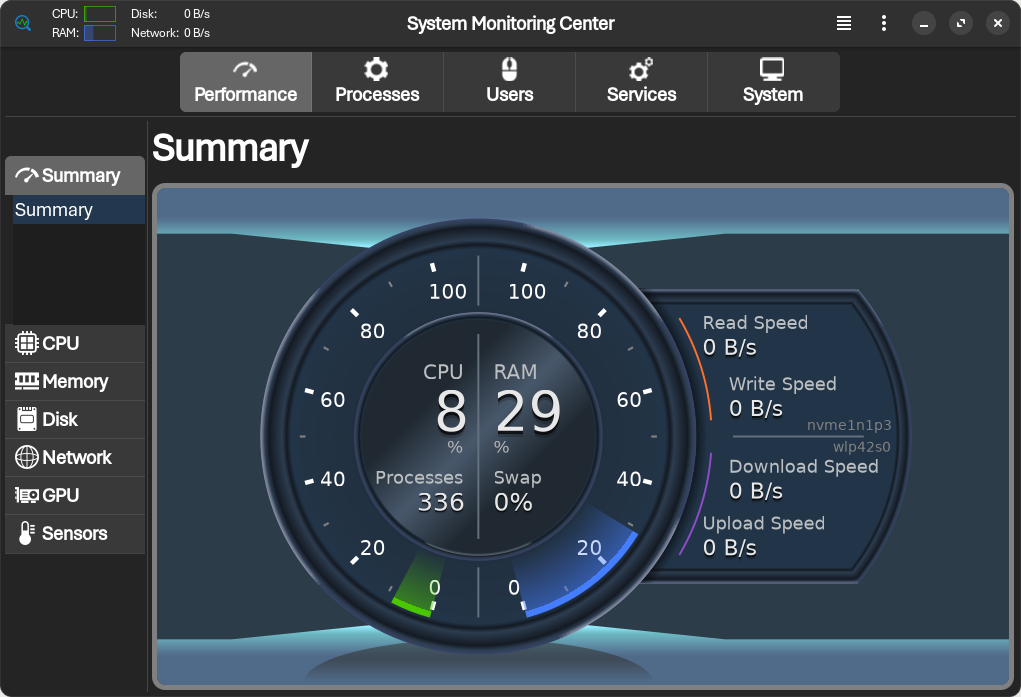1021x697 pixels.
Task: Open the hamburger list menu icon
Action: click(x=844, y=23)
